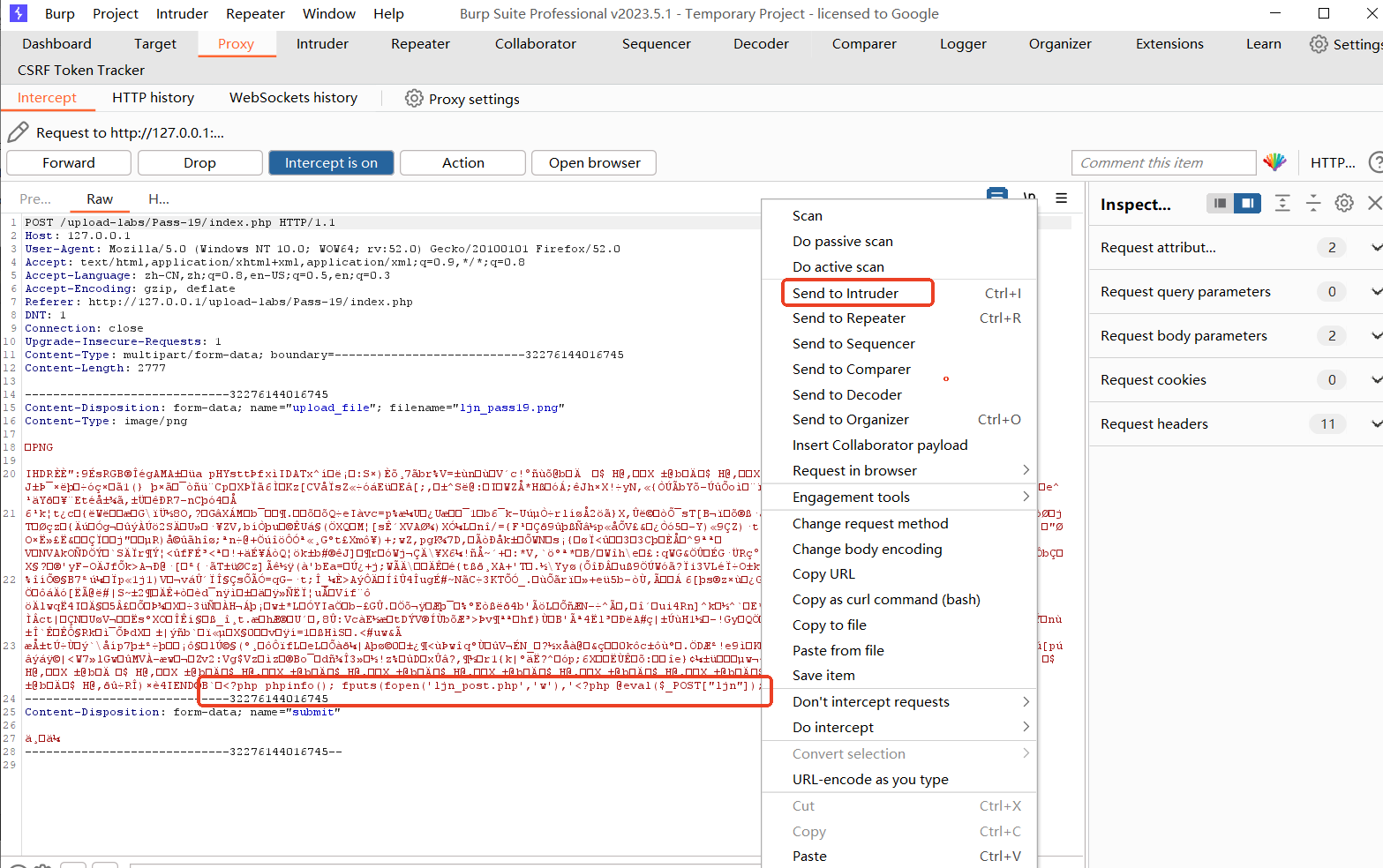Select Copy as curl command (bash)
Viewport: 1383px width, 868px height.
click(x=898, y=599)
